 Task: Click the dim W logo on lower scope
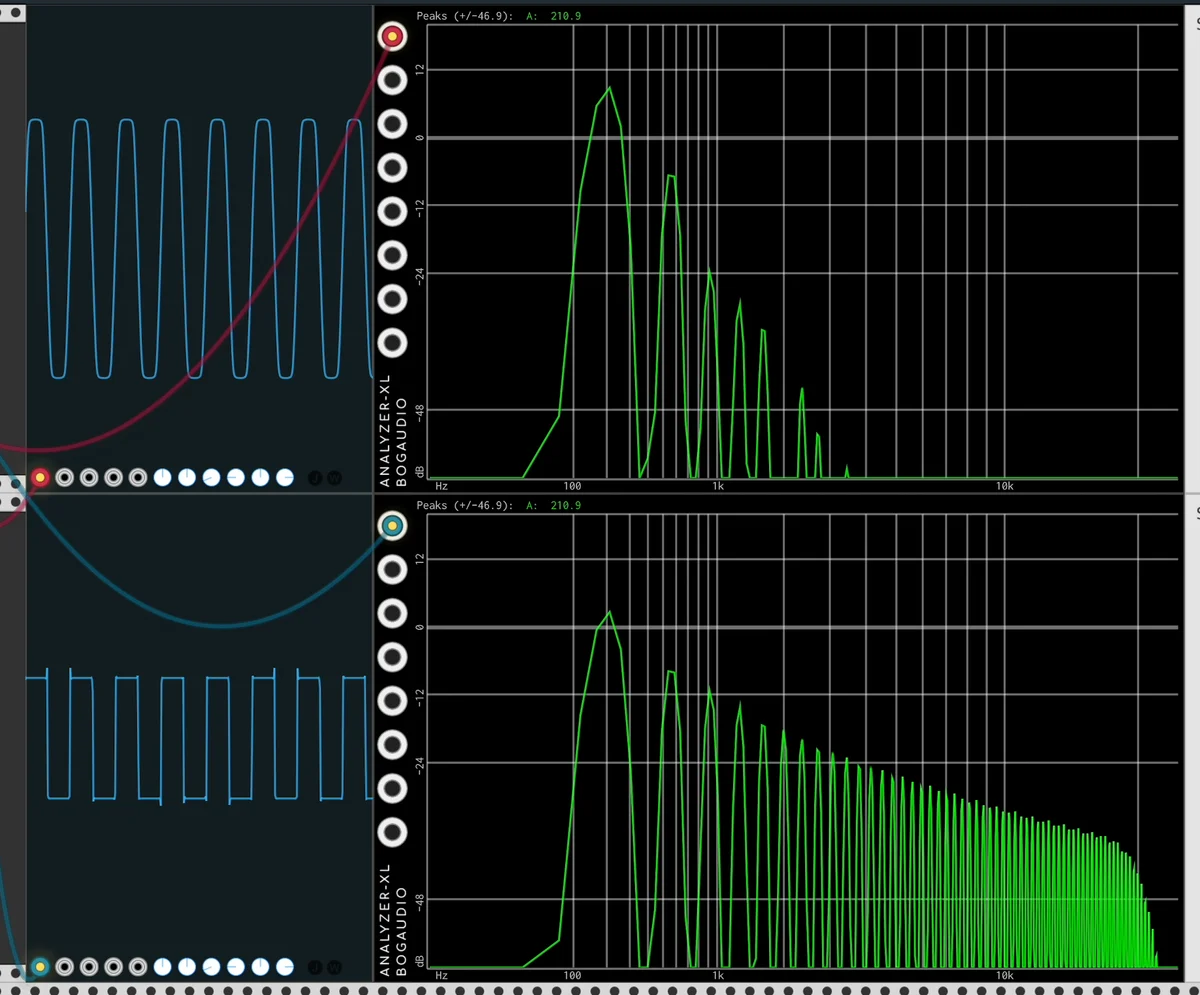tap(334, 966)
